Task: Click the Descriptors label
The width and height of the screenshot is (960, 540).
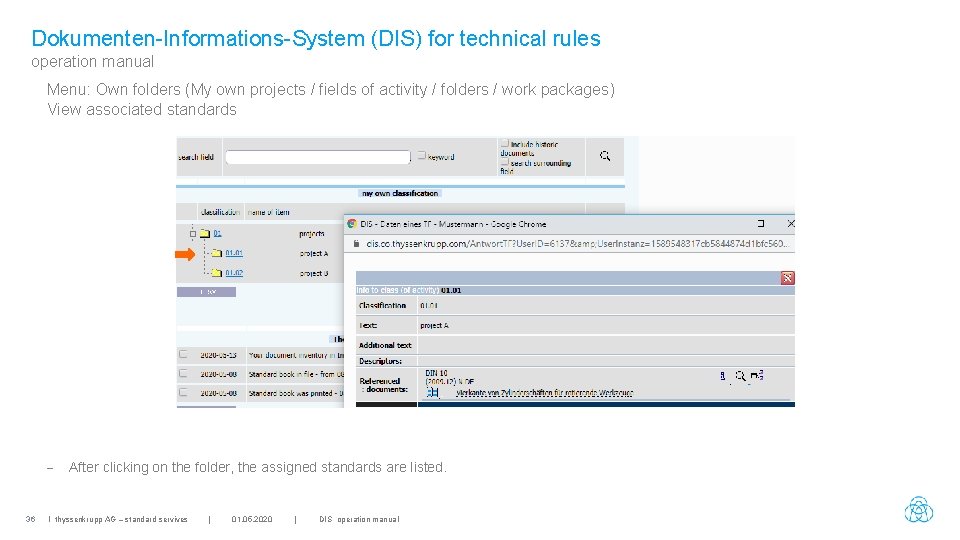Action: pos(380,361)
